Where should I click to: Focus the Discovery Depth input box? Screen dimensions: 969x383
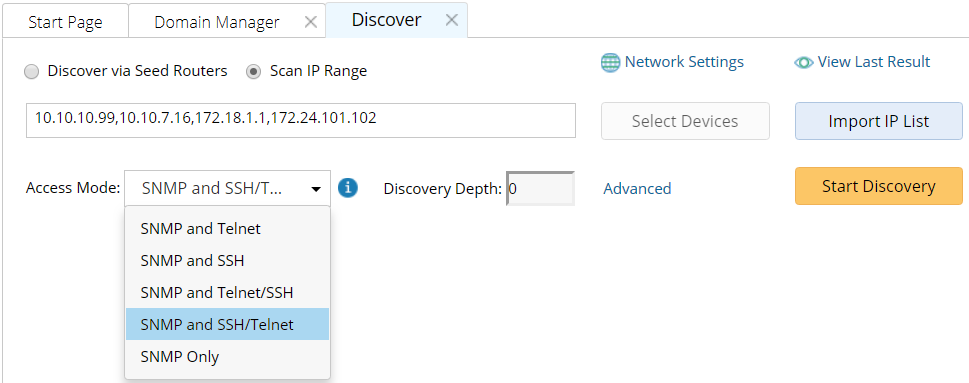(x=541, y=188)
